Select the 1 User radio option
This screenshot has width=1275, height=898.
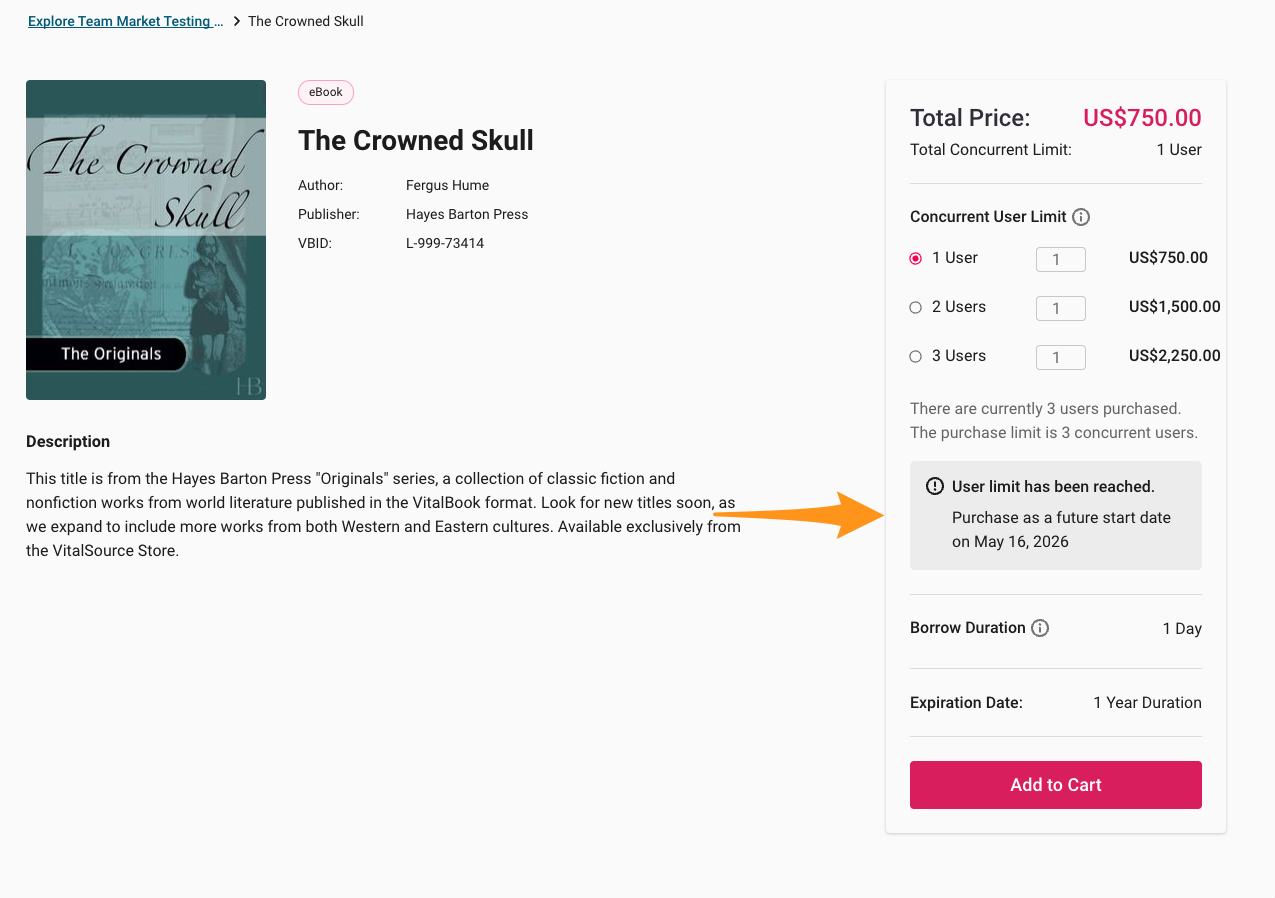coord(915,258)
